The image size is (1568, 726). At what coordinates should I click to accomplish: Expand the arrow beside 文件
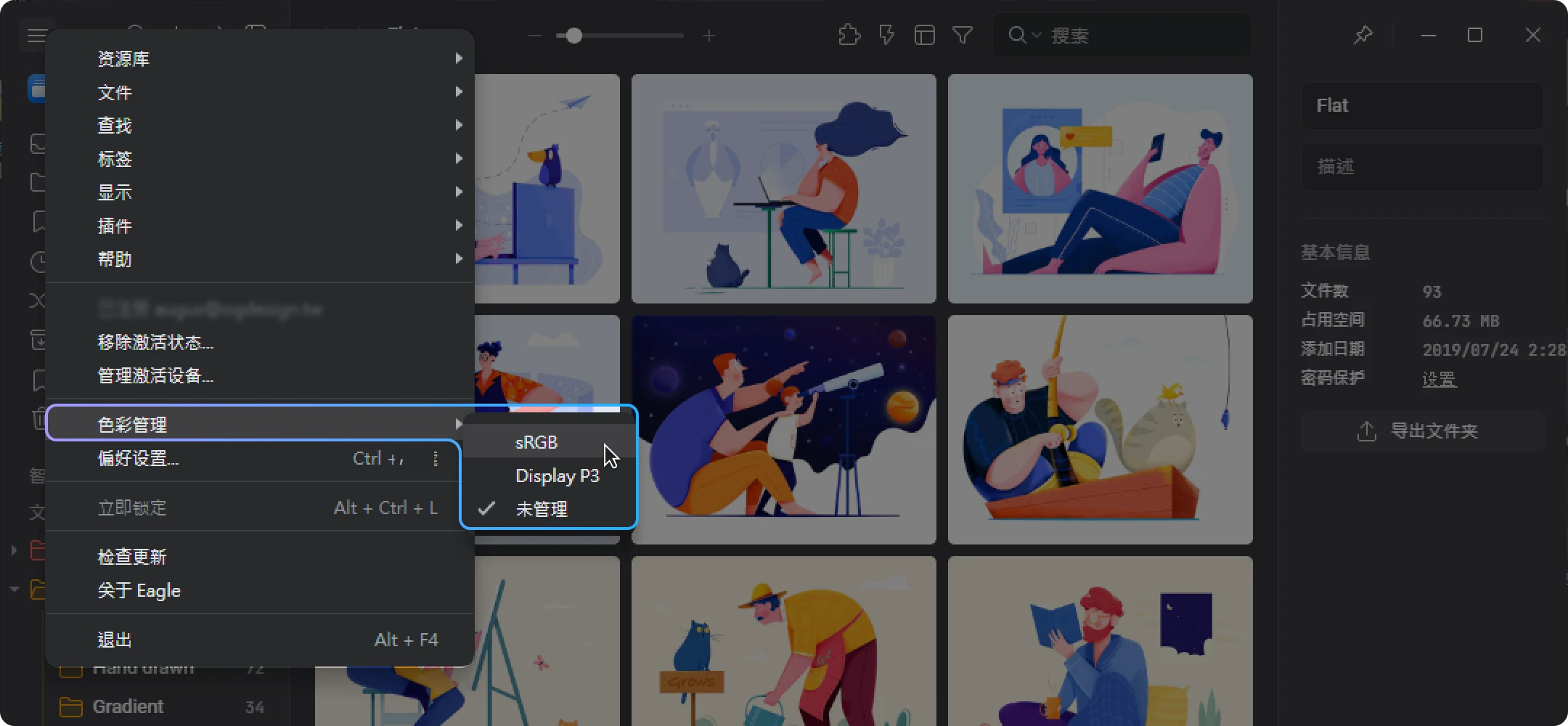point(459,91)
